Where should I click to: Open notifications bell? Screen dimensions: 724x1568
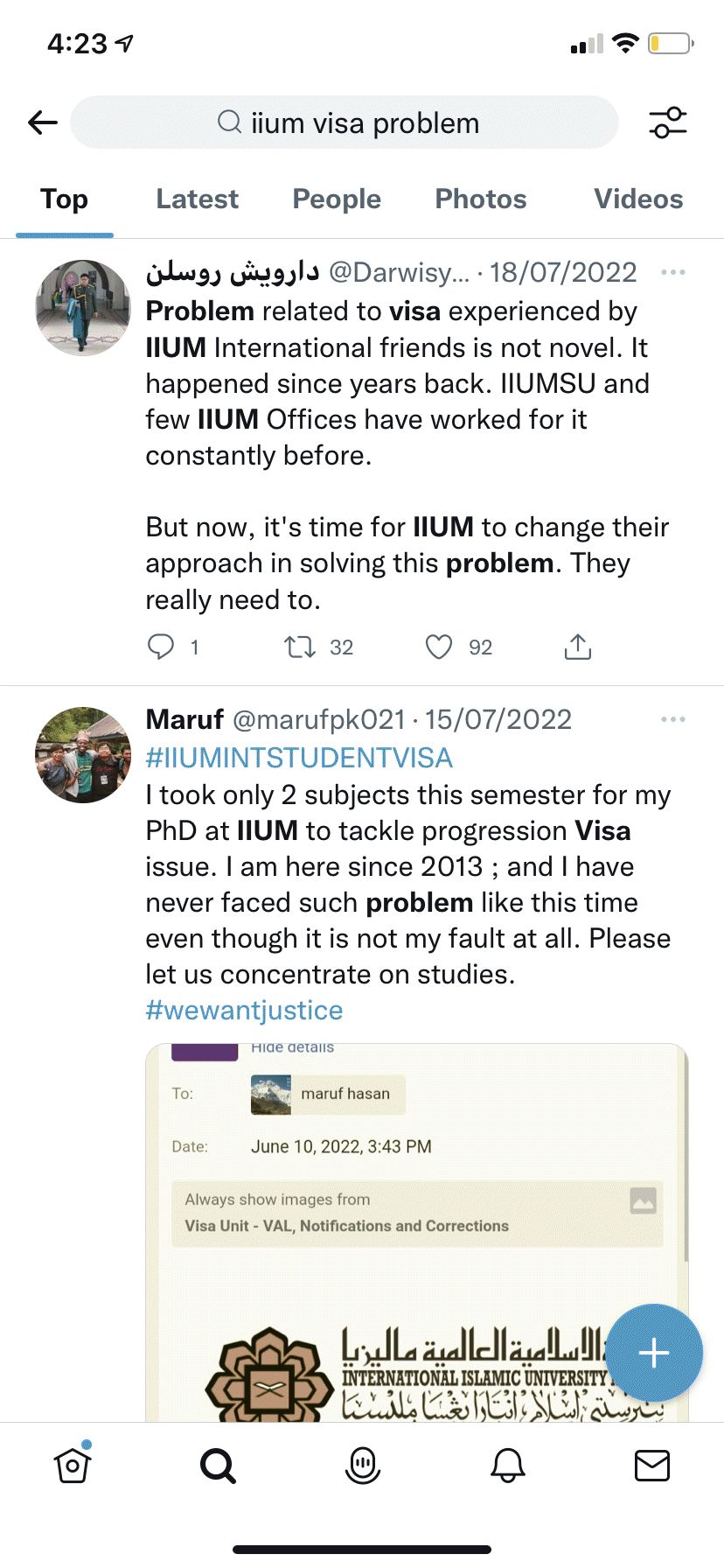coord(508,1465)
